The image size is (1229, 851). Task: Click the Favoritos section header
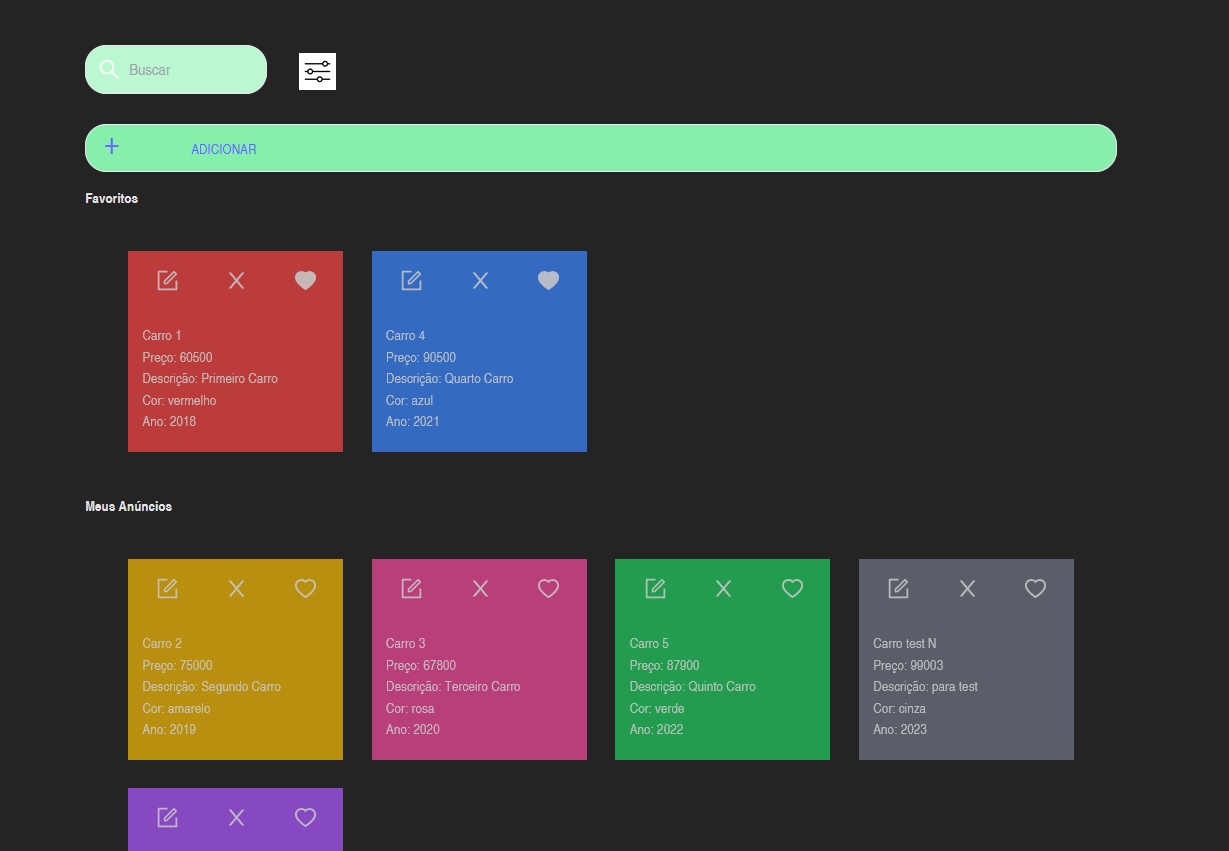(111, 198)
